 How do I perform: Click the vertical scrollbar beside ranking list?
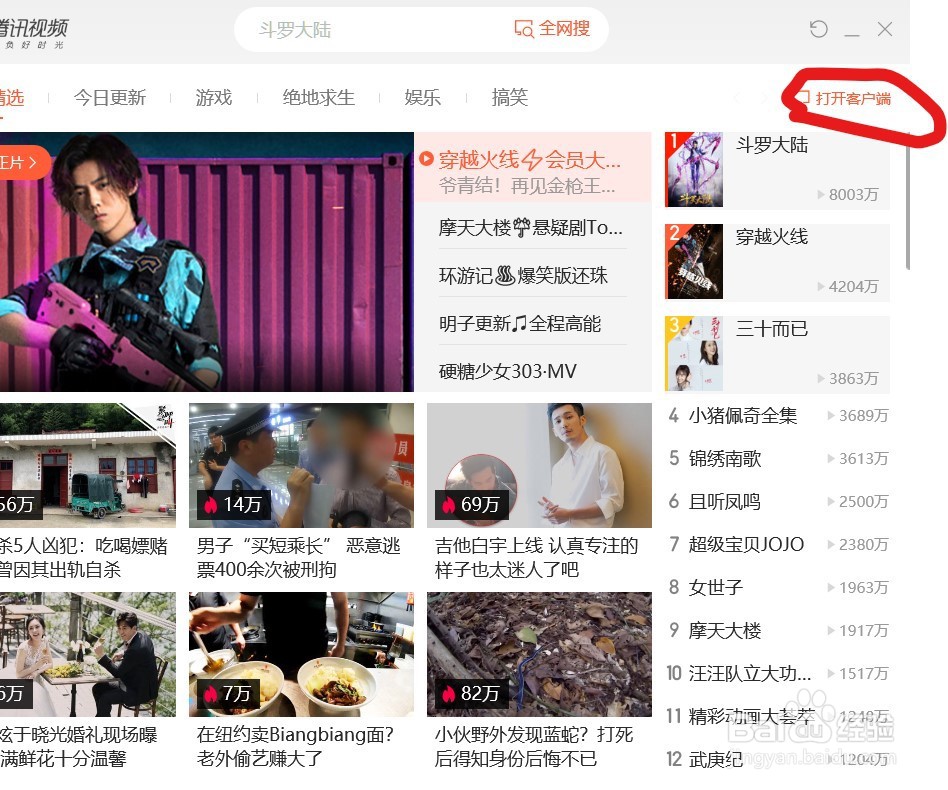click(x=907, y=199)
